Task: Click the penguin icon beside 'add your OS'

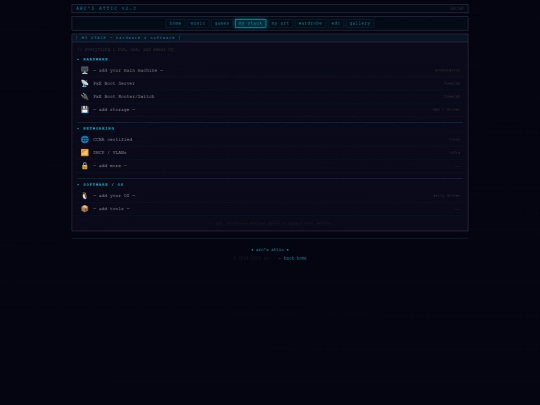Action: point(85,196)
